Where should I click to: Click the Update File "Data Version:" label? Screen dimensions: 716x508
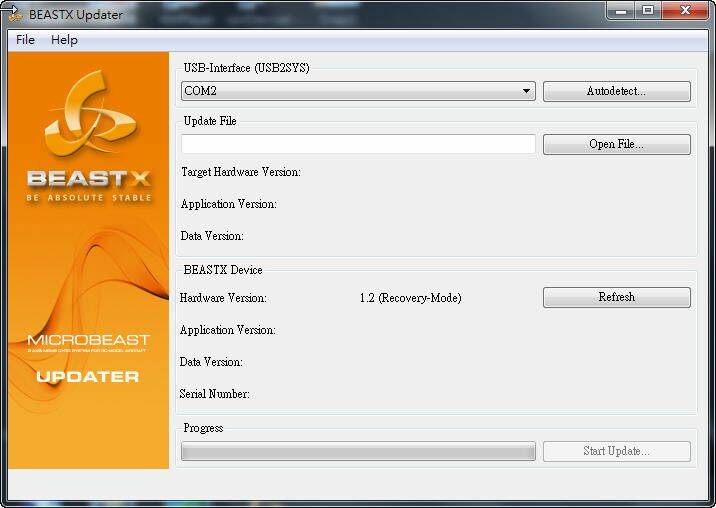(212, 236)
